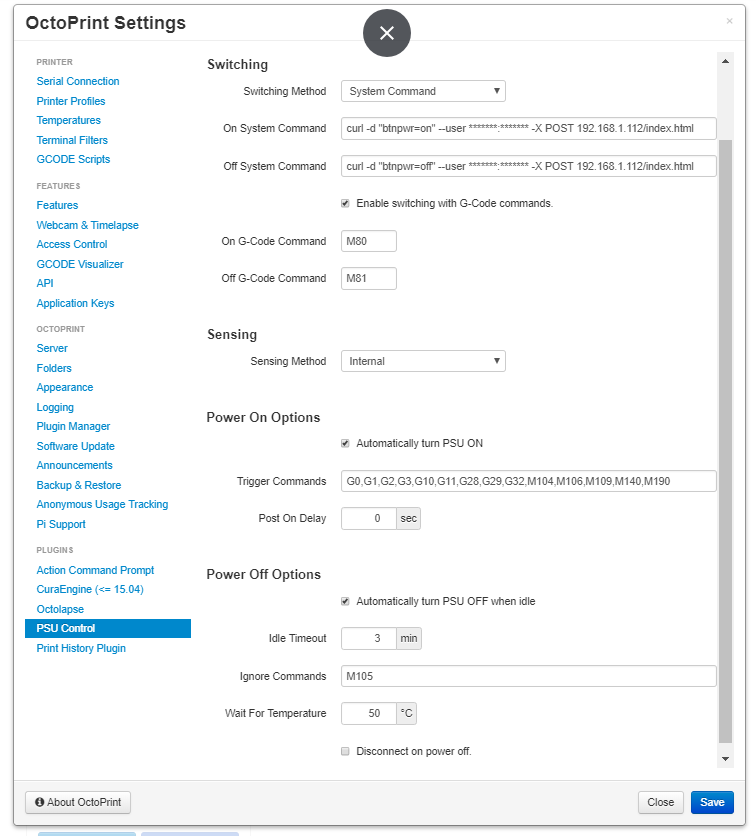The width and height of the screenshot is (756, 836).
Task: Go to Appearance section
Action: click(65, 387)
